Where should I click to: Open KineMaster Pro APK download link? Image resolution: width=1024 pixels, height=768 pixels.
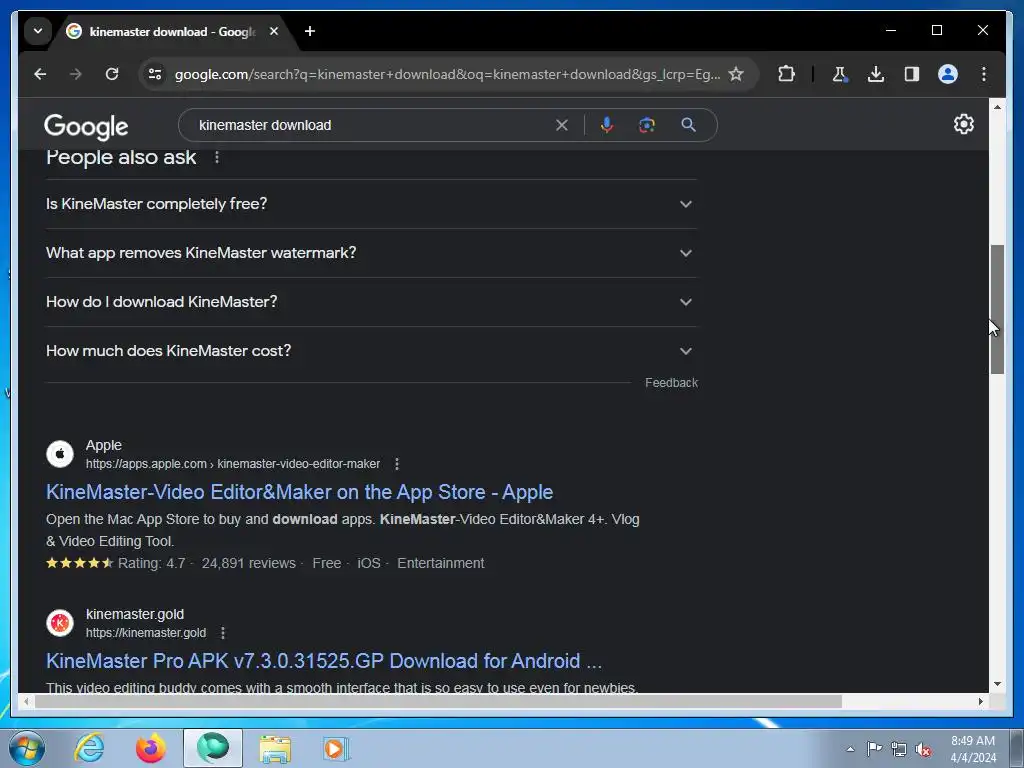pyautogui.click(x=324, y=661)
